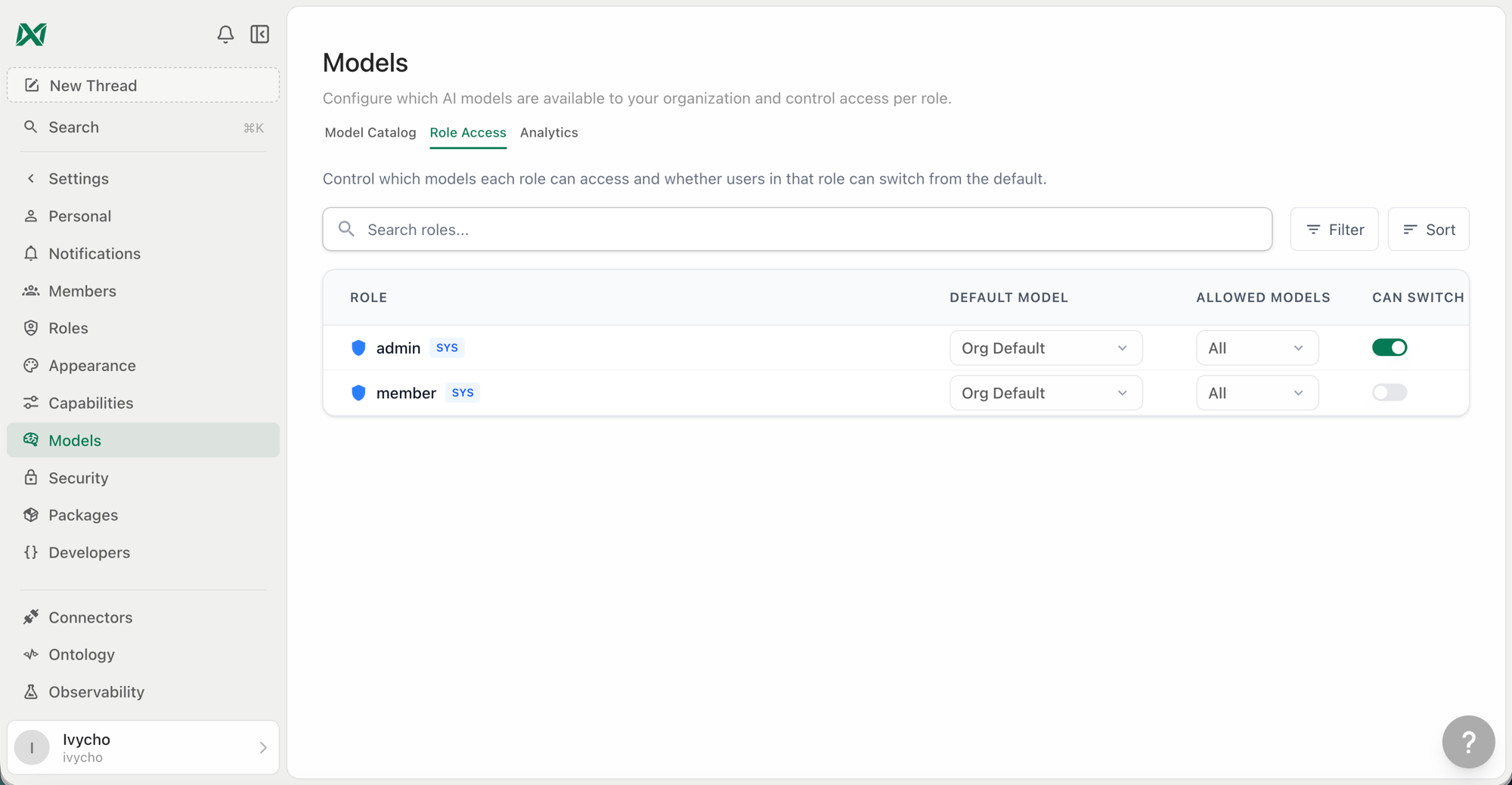
Task: Switch to the Model Catalog tab
Action: click(x=370, y=132)
